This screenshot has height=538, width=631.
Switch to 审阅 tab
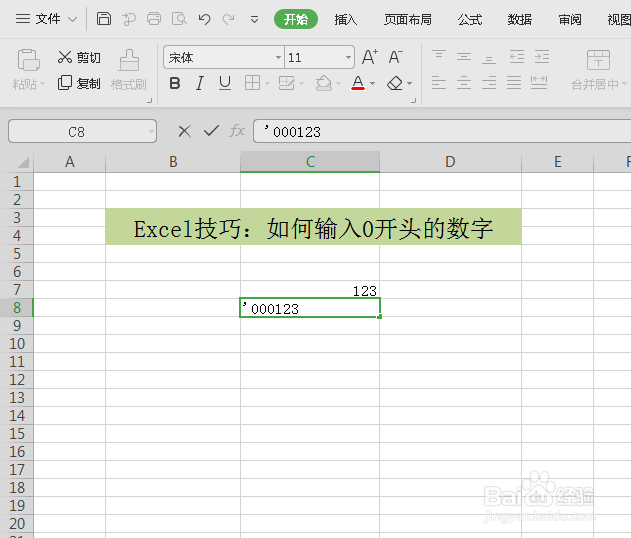(x=570, y=19)
